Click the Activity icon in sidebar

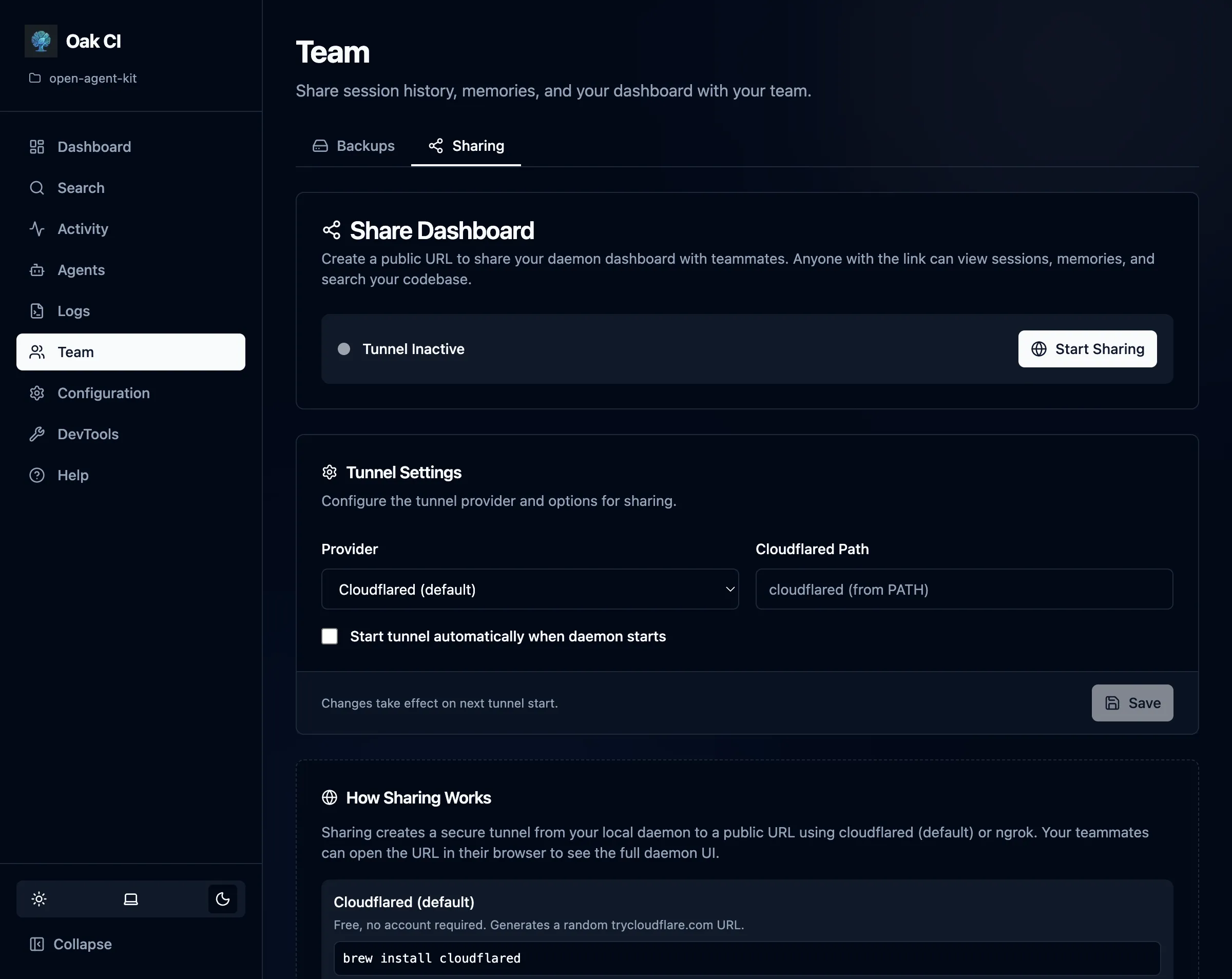click(36, 228)
